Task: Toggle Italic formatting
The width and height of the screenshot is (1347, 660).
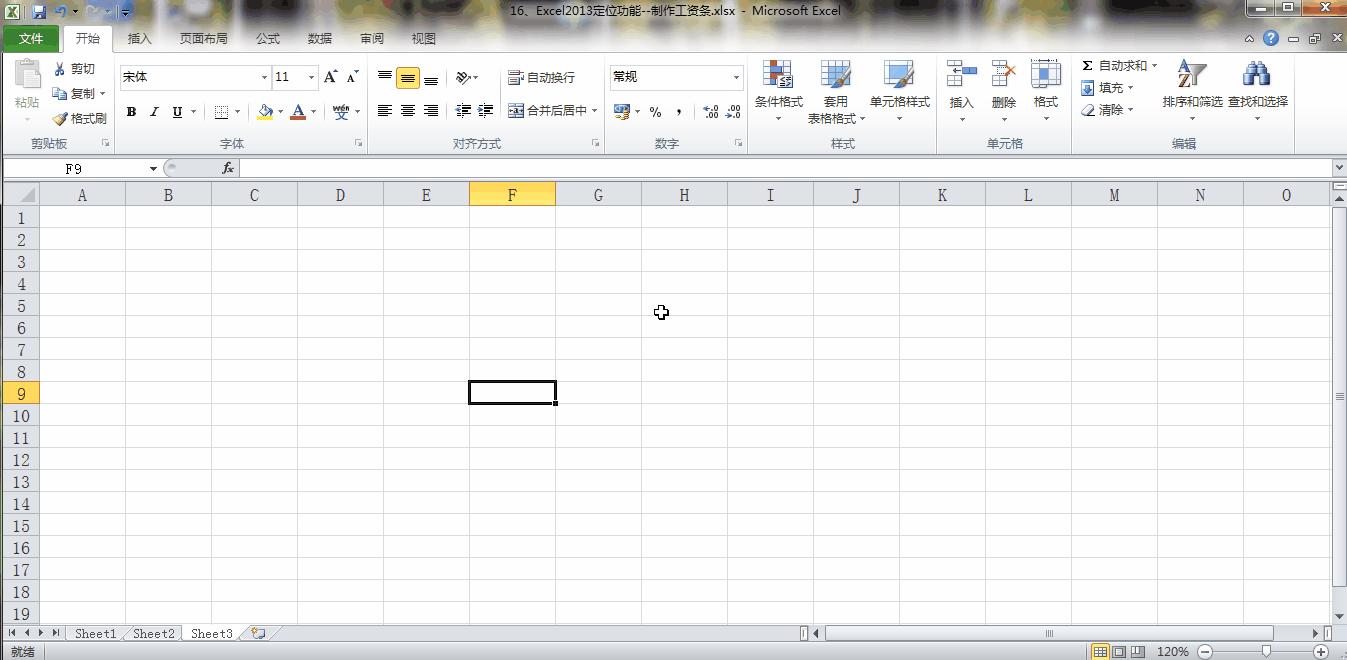Action: point(154,112)
